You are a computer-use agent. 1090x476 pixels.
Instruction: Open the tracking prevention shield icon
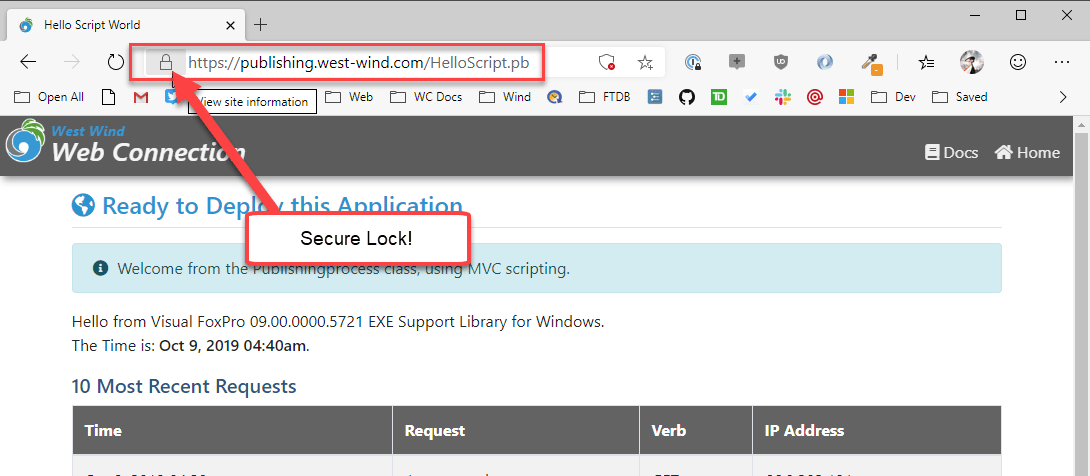(x=606, y=62)
